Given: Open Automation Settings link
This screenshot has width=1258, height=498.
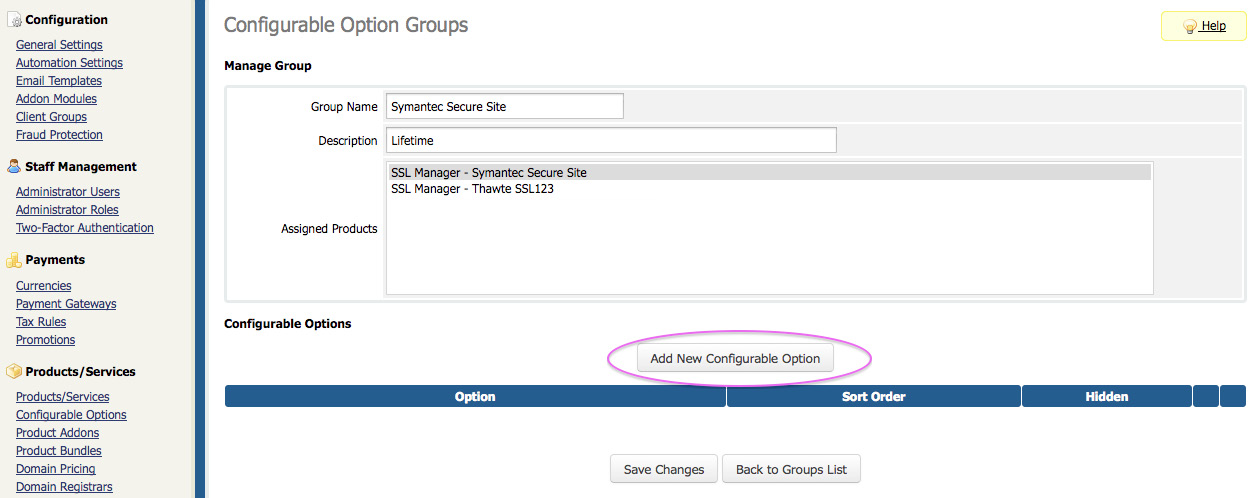Looking at the screenshot, I should 69,63.
